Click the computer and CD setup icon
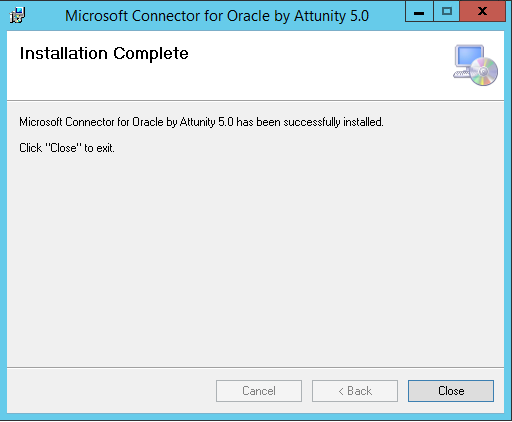The image size is (512, 422). click(475, 65)
